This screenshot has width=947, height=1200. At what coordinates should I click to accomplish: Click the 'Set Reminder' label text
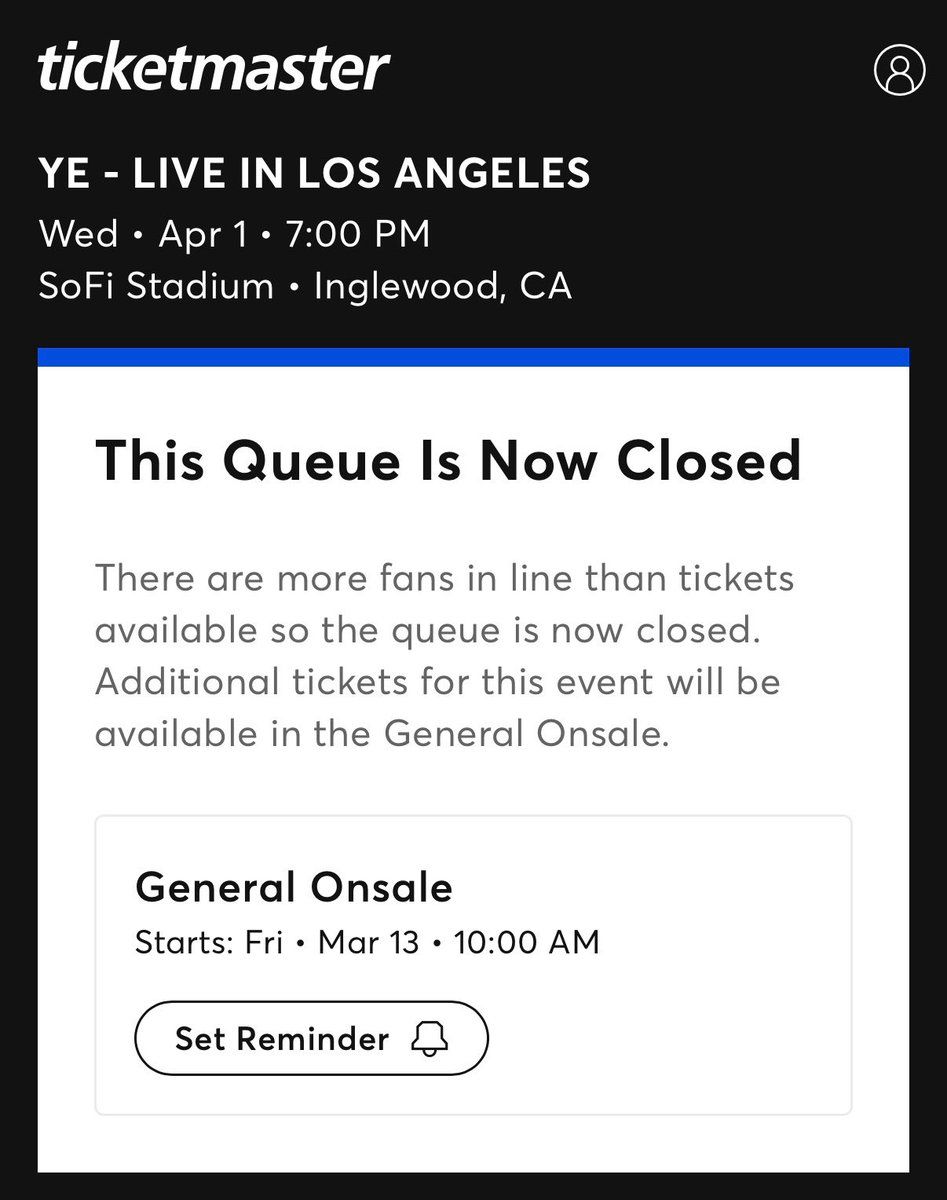tap(282, 1039)
